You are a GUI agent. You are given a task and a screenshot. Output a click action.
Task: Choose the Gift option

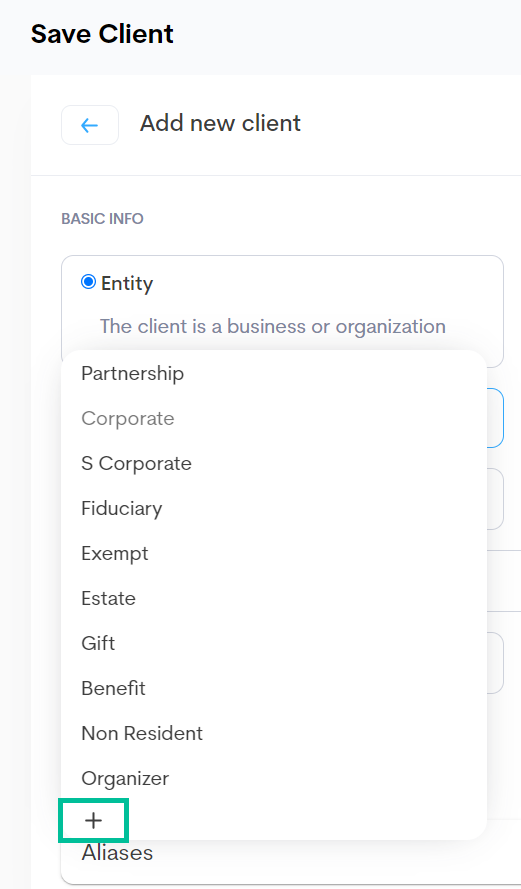[x=274, y=644]
